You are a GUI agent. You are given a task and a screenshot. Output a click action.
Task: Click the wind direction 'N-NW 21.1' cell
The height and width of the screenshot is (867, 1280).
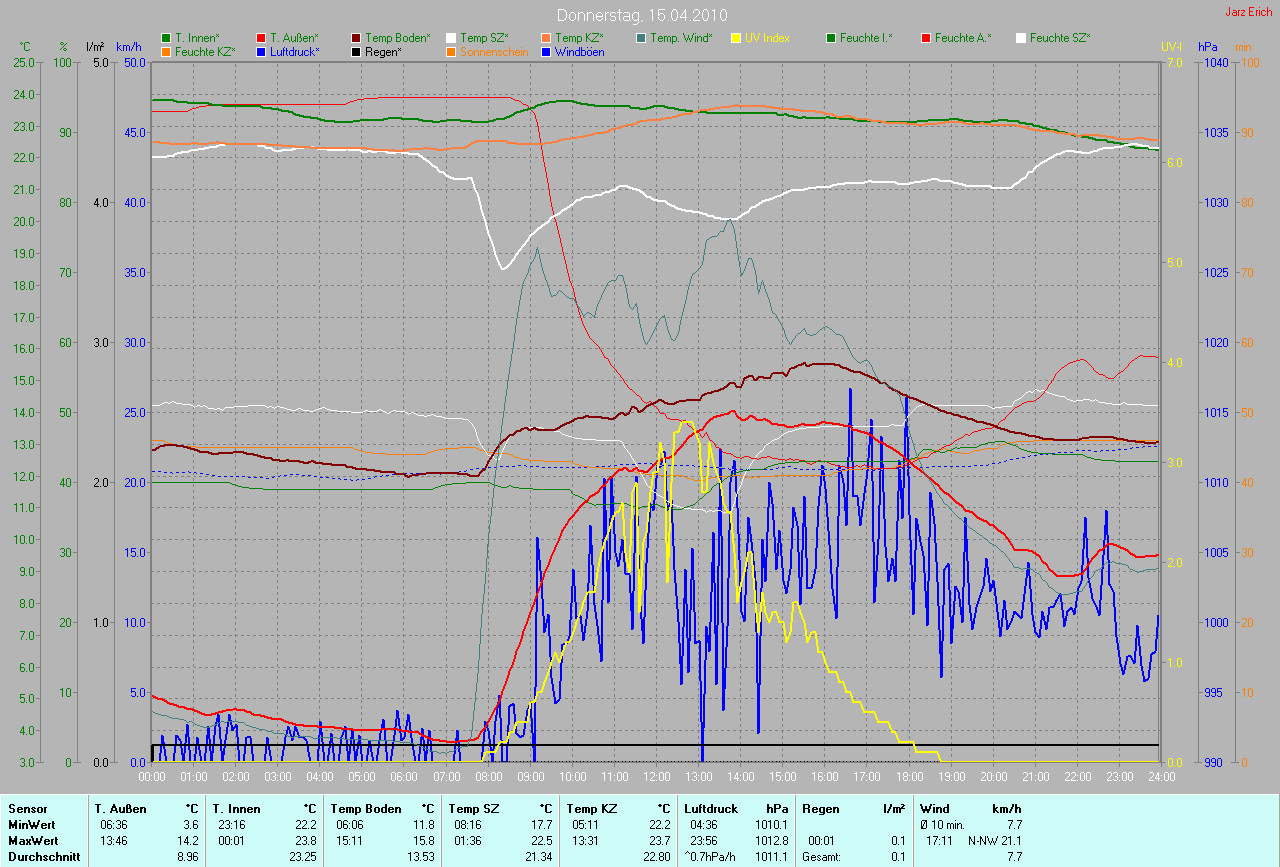pos(994,841)
